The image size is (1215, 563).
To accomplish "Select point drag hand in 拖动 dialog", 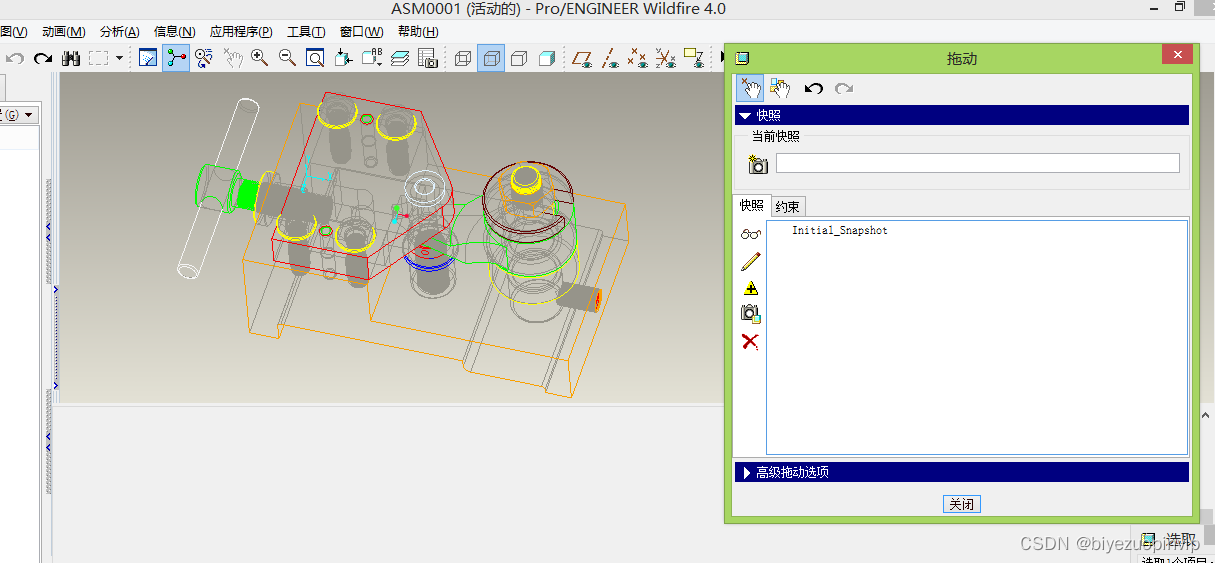I will 750,88.
